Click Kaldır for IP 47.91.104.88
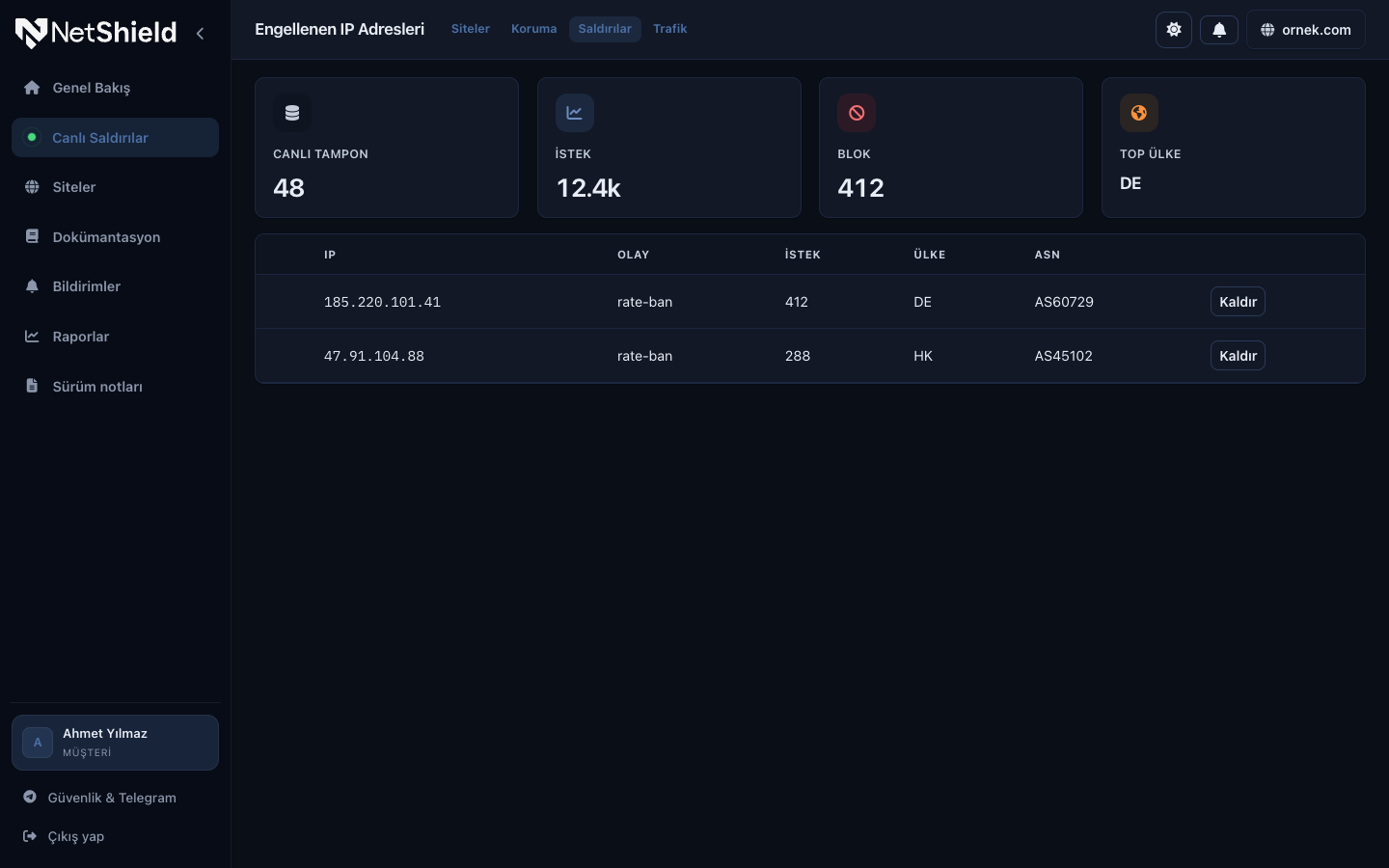The image size is (1389, 868). [x=1238, y=356]
